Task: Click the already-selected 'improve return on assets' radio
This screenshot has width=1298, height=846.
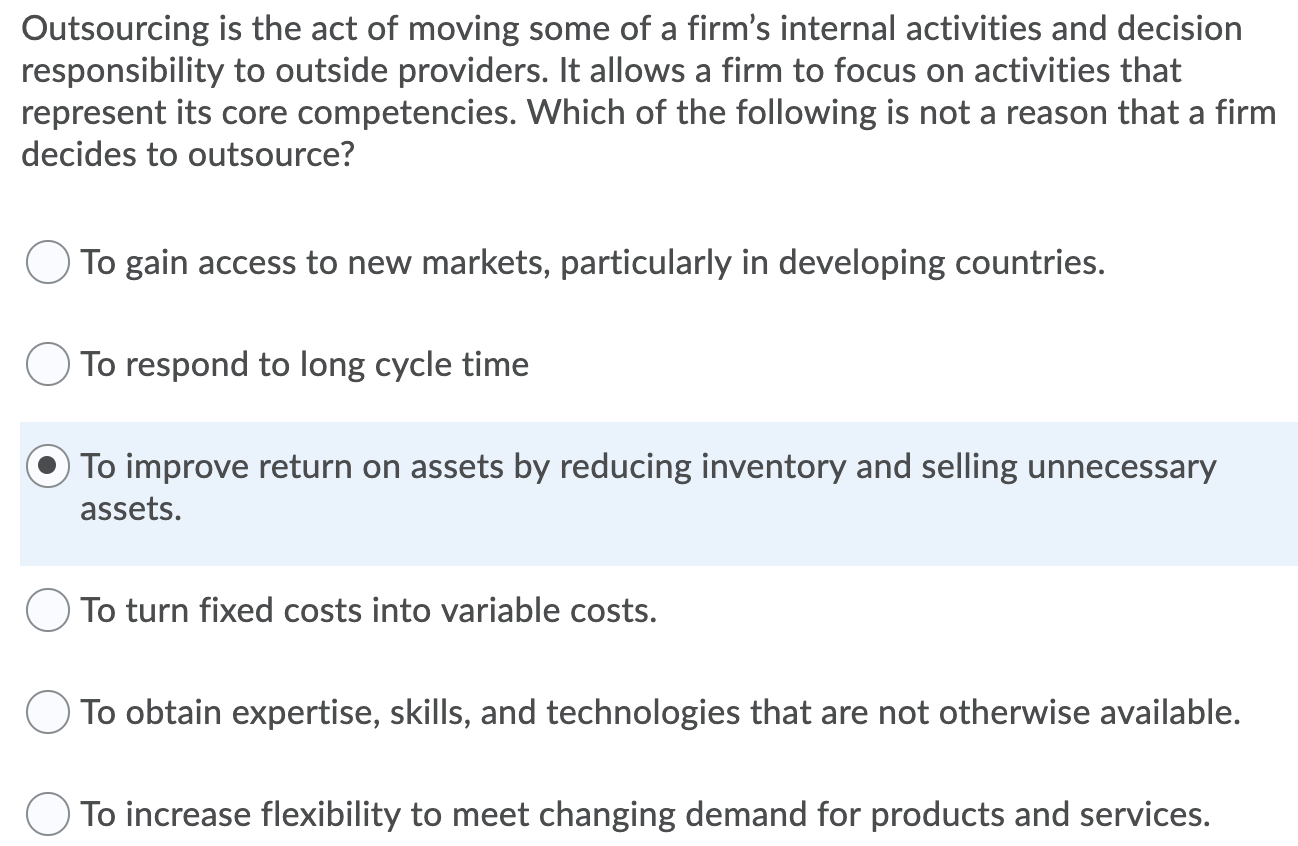Action: 47,465
